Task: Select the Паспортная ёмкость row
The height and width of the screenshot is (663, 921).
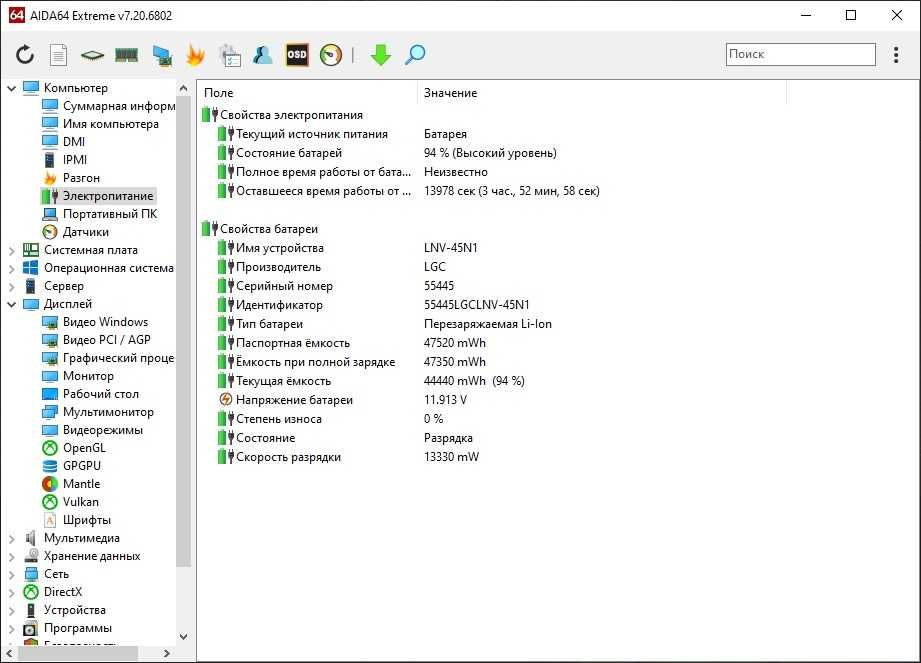Action: pos(351,343)
